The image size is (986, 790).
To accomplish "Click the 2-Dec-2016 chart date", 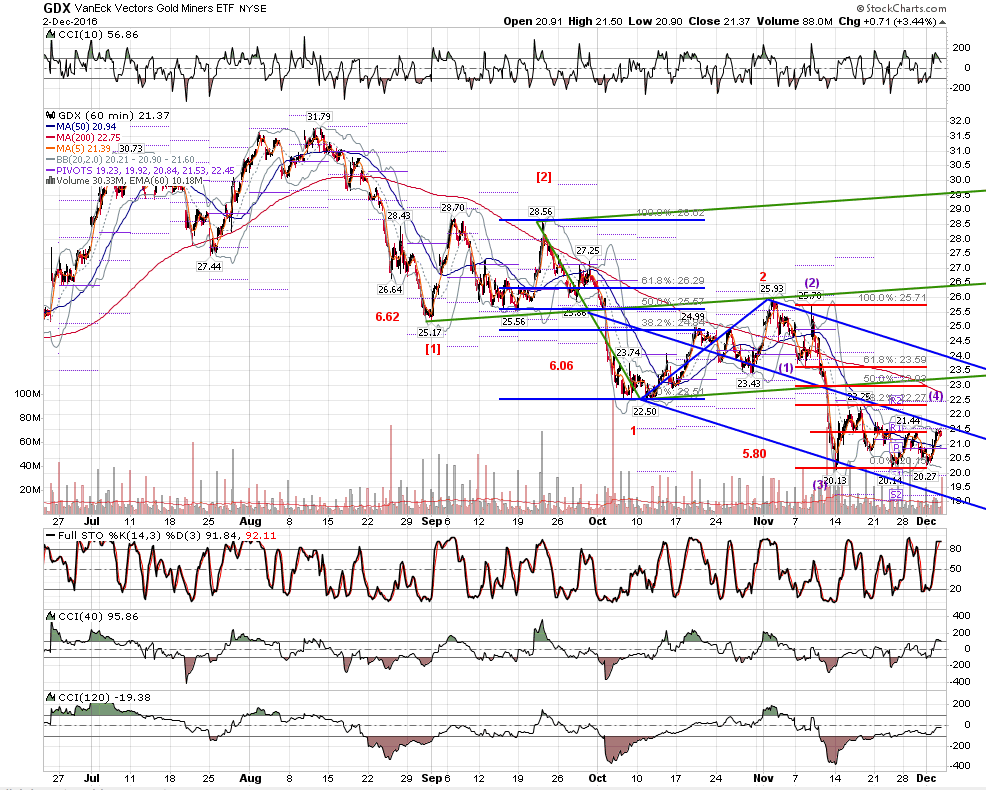I will pos(70,21).
